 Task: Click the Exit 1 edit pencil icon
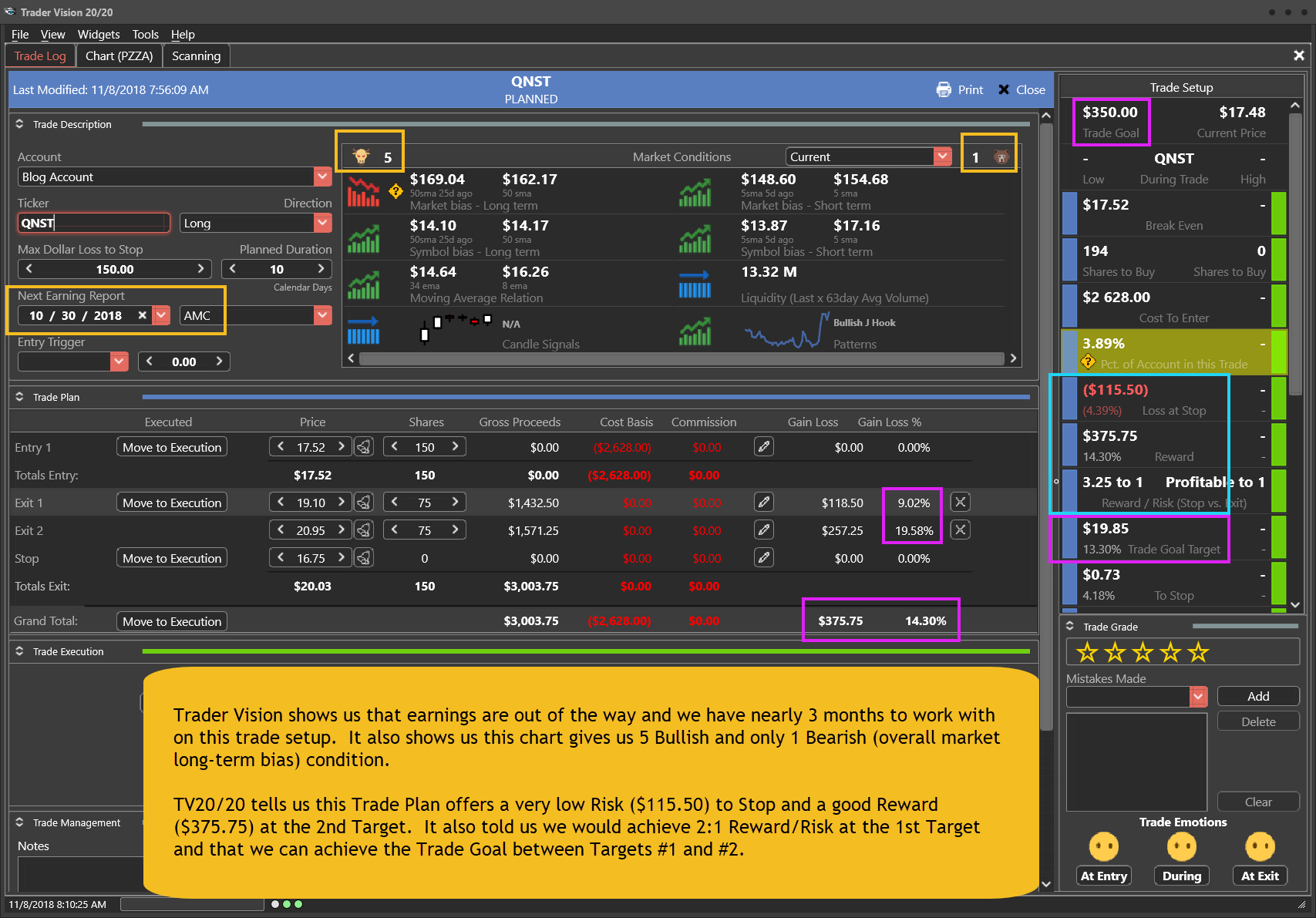[764, 502]
